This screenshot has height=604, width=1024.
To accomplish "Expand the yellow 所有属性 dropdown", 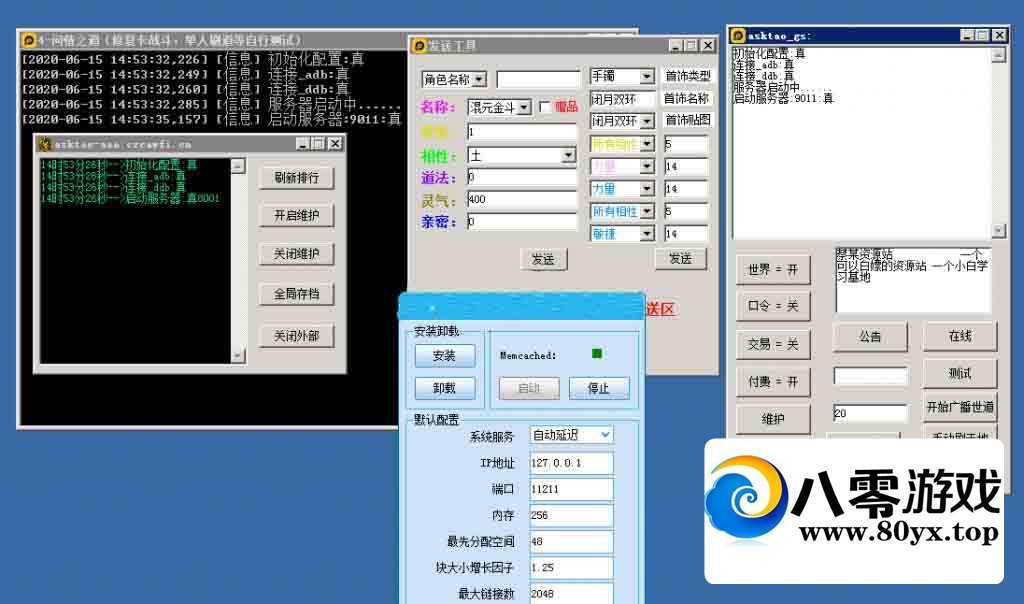I will tap(647, 144).
